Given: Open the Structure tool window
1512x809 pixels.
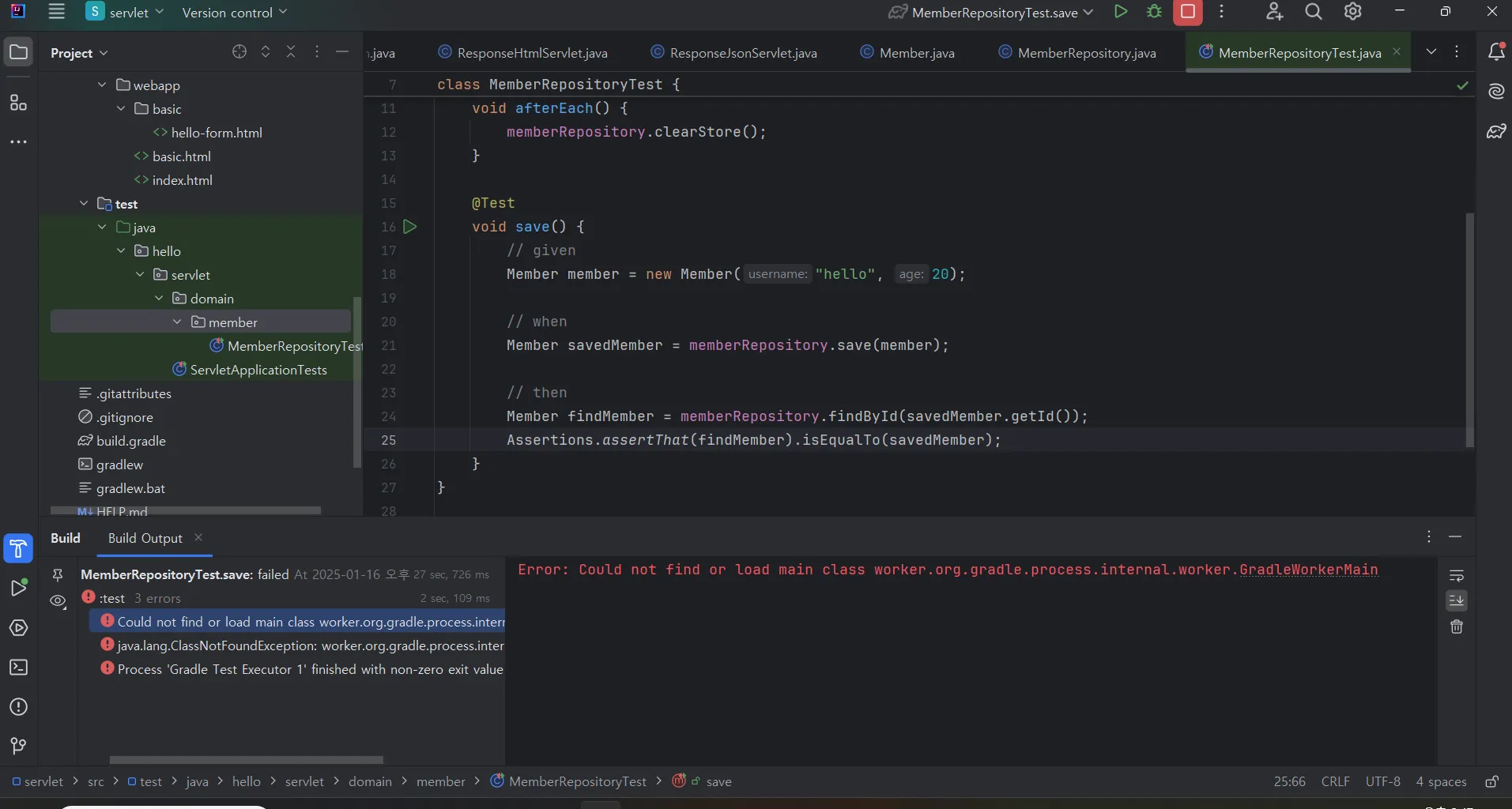Looking at the screenshot, I should click(18, 102).
